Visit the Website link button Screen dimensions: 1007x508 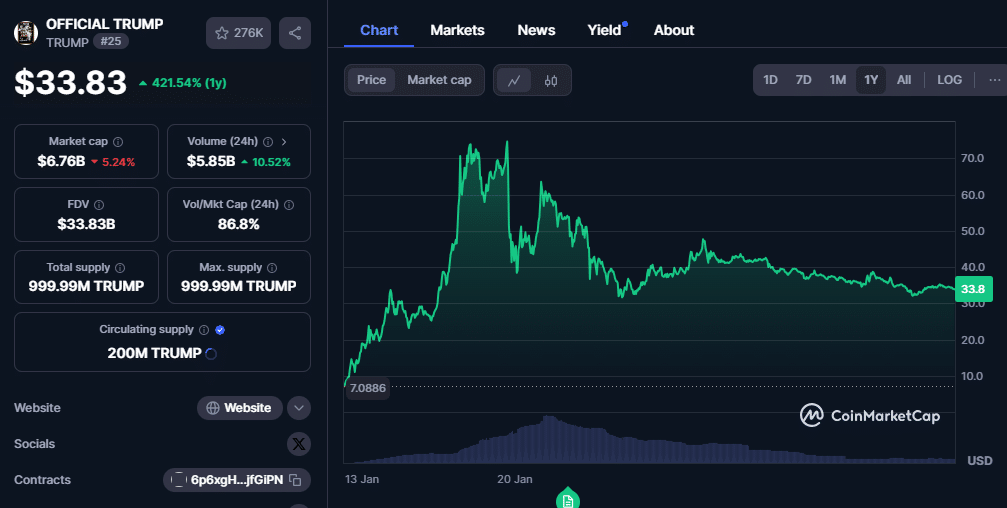pos(240,408)
